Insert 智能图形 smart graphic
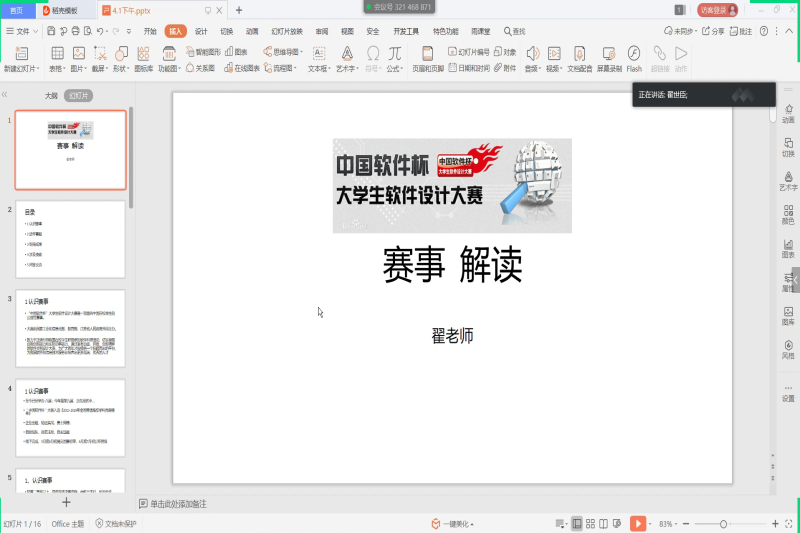The height and width of the screenshot is (533, 800). click(204, 52)
